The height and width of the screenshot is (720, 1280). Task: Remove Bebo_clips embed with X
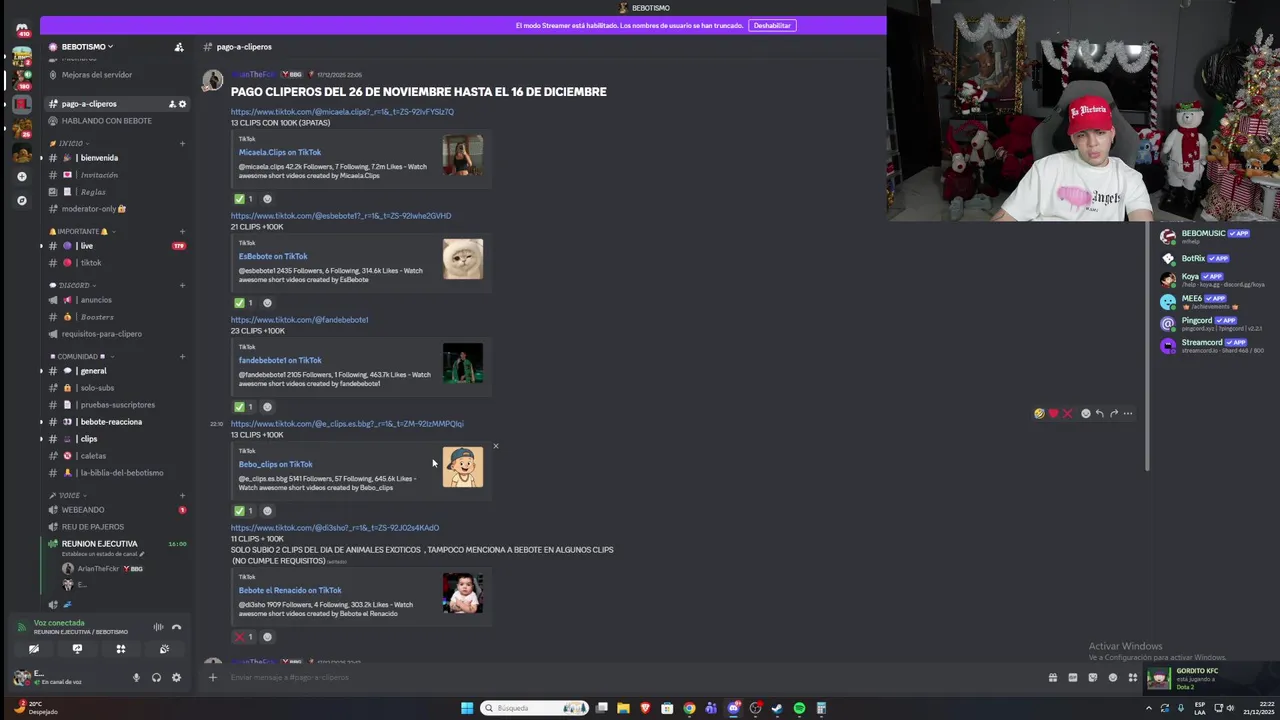coord(495,446)
